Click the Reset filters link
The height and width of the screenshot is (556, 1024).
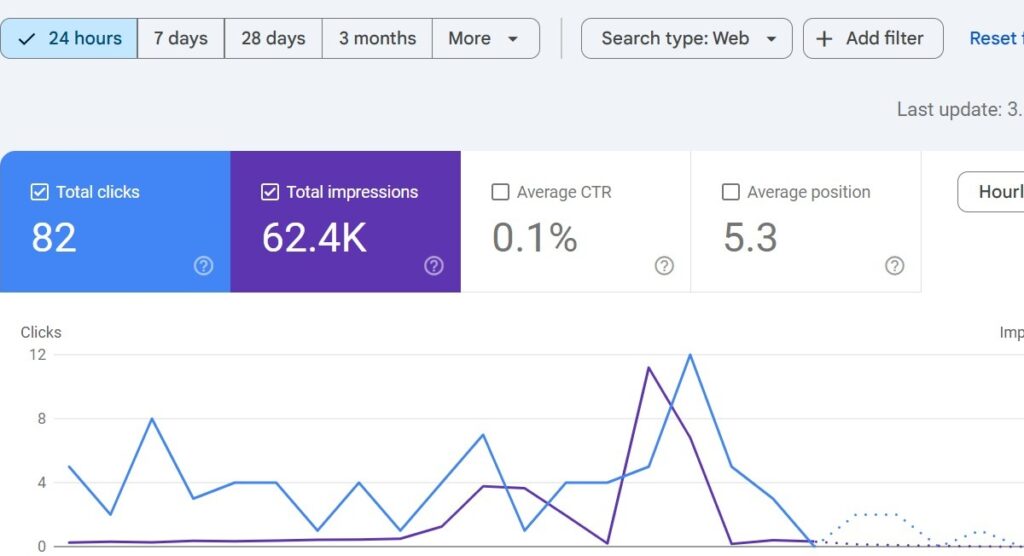(995, 39)
